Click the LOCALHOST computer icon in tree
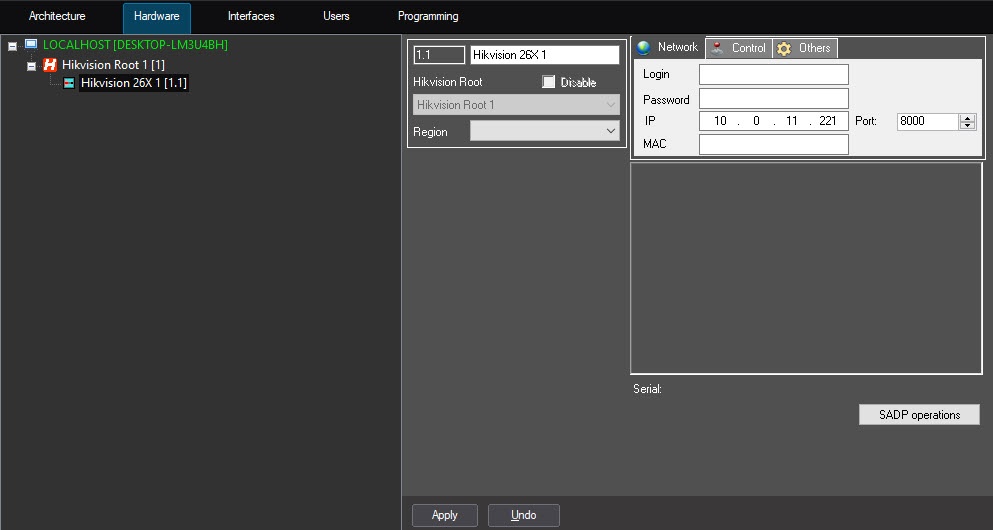 tap(31, 45)
